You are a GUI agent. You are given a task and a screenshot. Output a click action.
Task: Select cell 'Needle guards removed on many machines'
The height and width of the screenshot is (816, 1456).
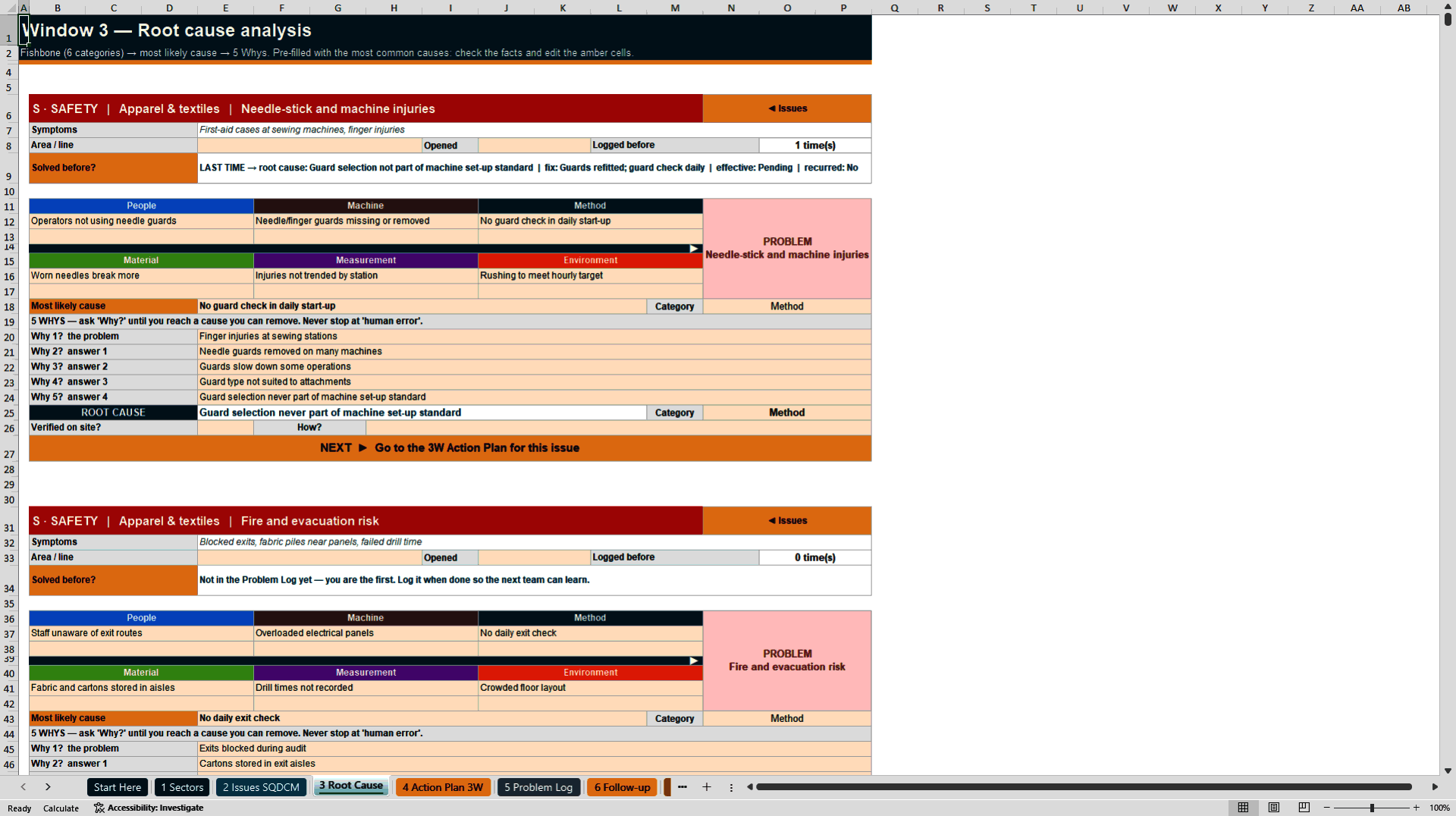point(534,352)
